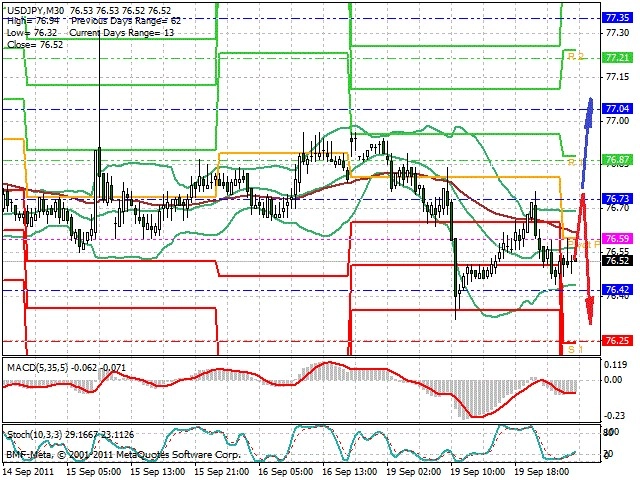Select the green 76.87 R1 price tag
This screenshot has height=480, width=640.
tap(618, 160)
